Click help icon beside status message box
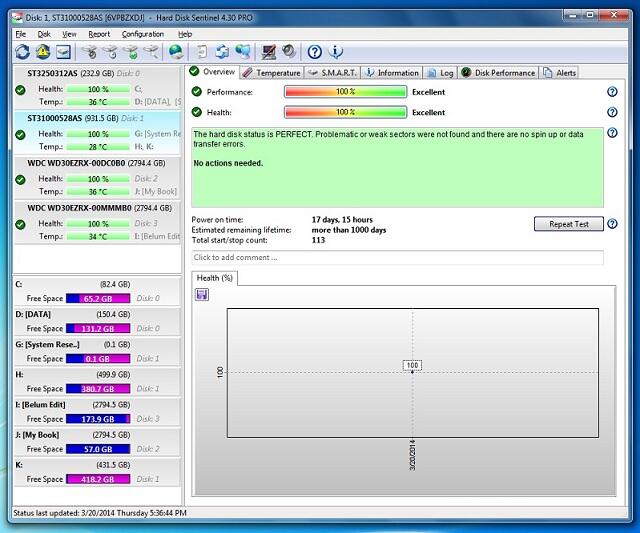640x533 pixels. point(612,133)
